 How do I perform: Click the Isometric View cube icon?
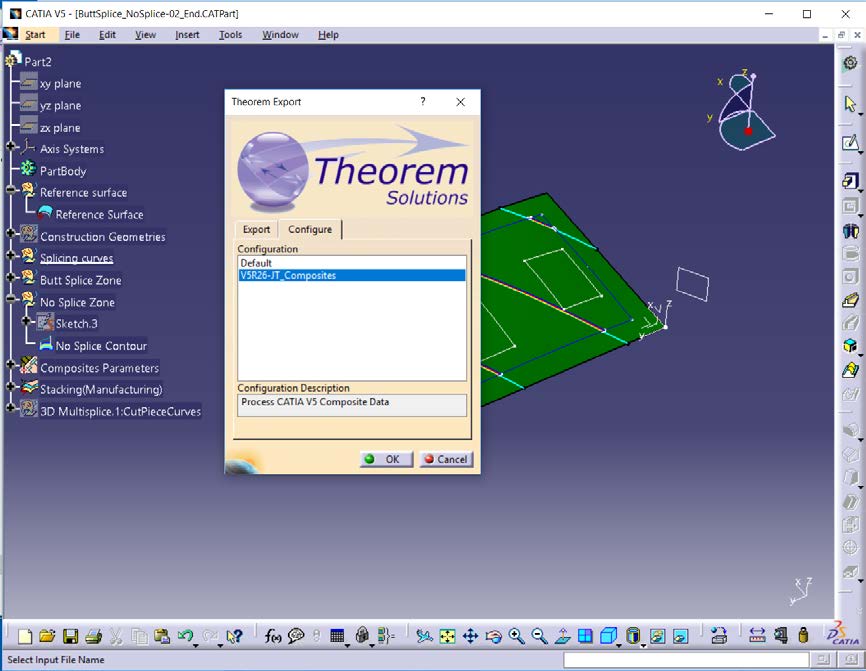coord(608,636)
